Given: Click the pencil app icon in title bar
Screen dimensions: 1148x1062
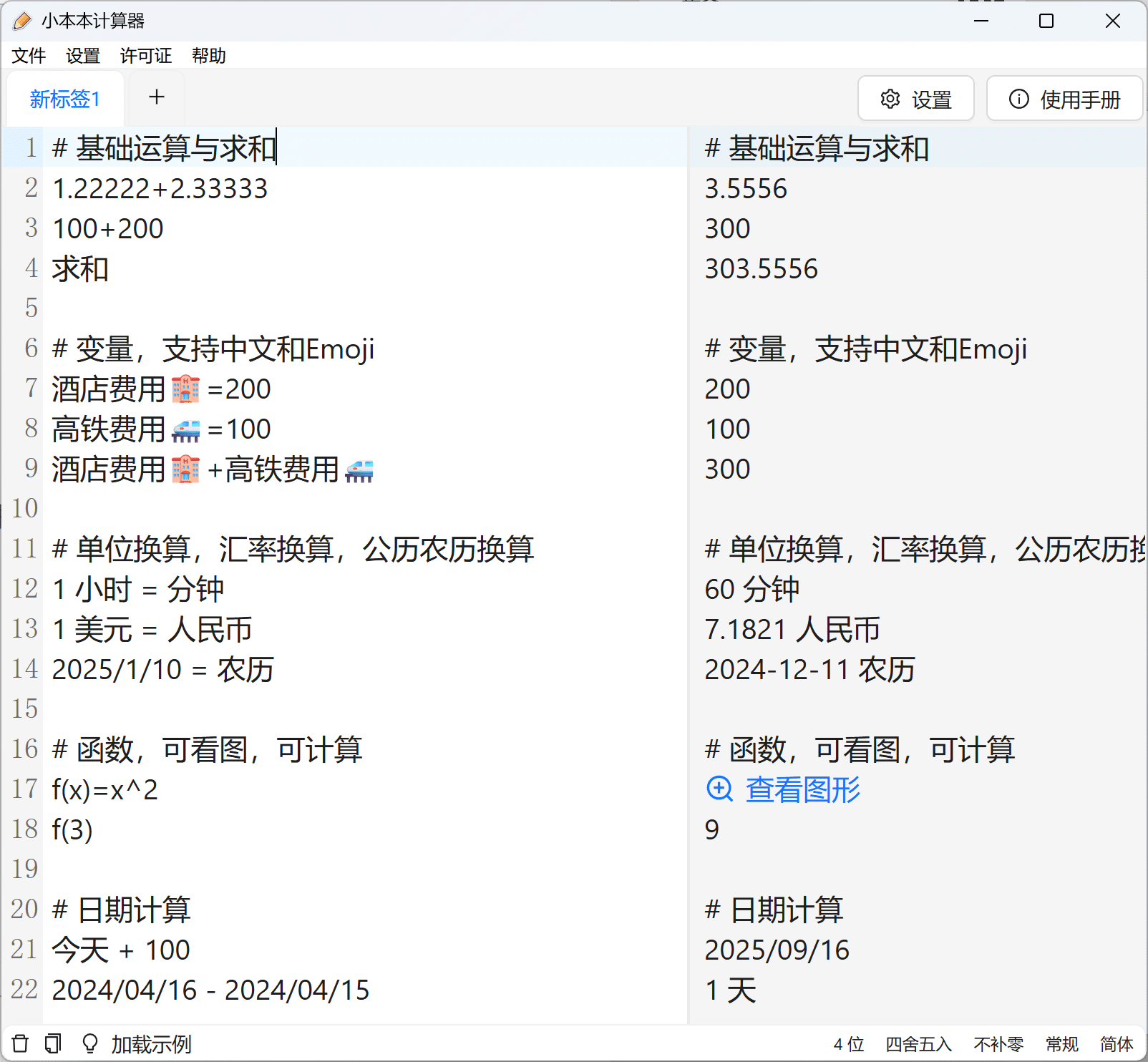Looking at the screenshot, I should [x=22, y=21].
